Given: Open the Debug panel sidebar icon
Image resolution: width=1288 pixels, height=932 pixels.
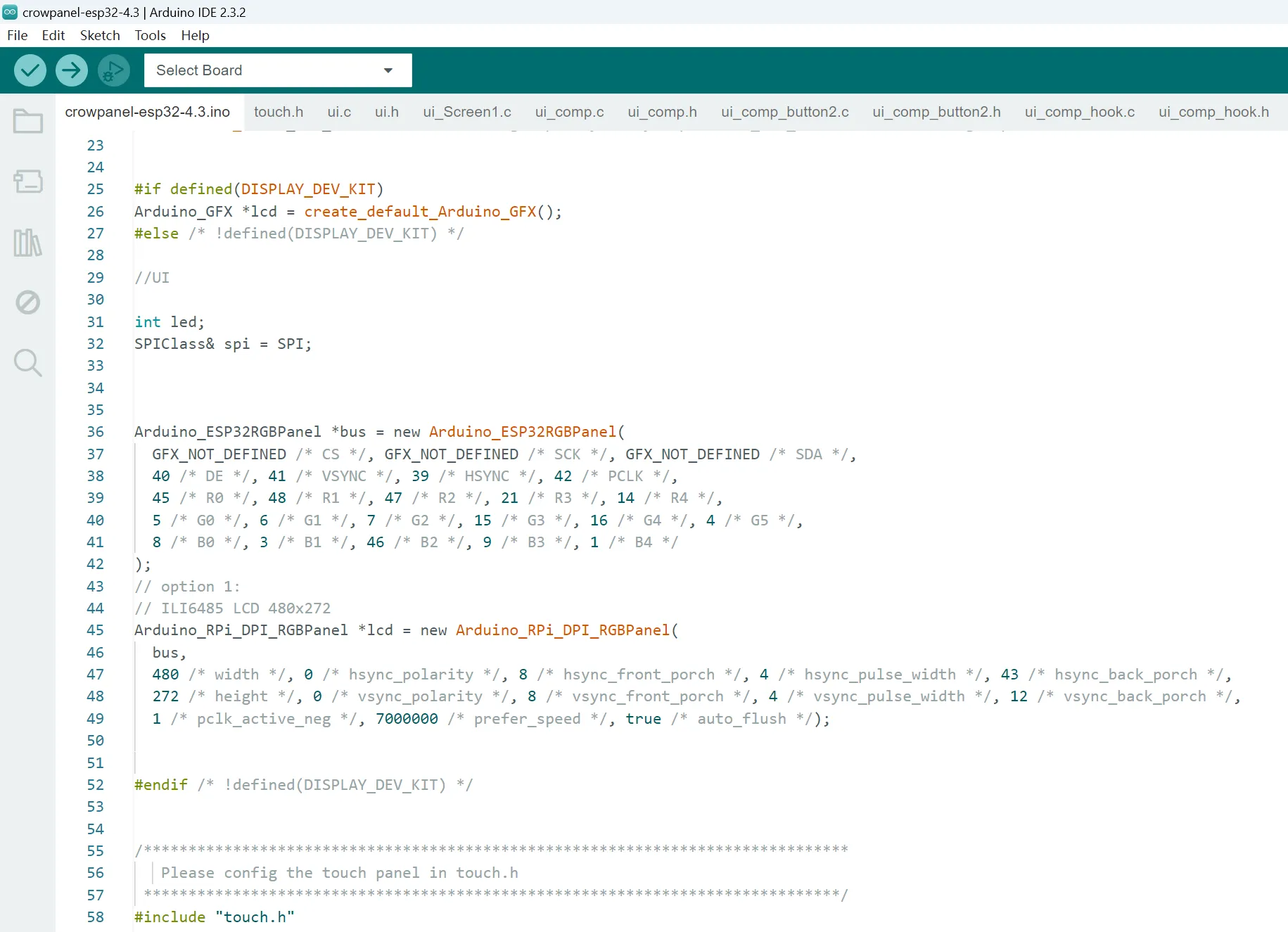Looking at the screenshot, I should pos(28,302).
